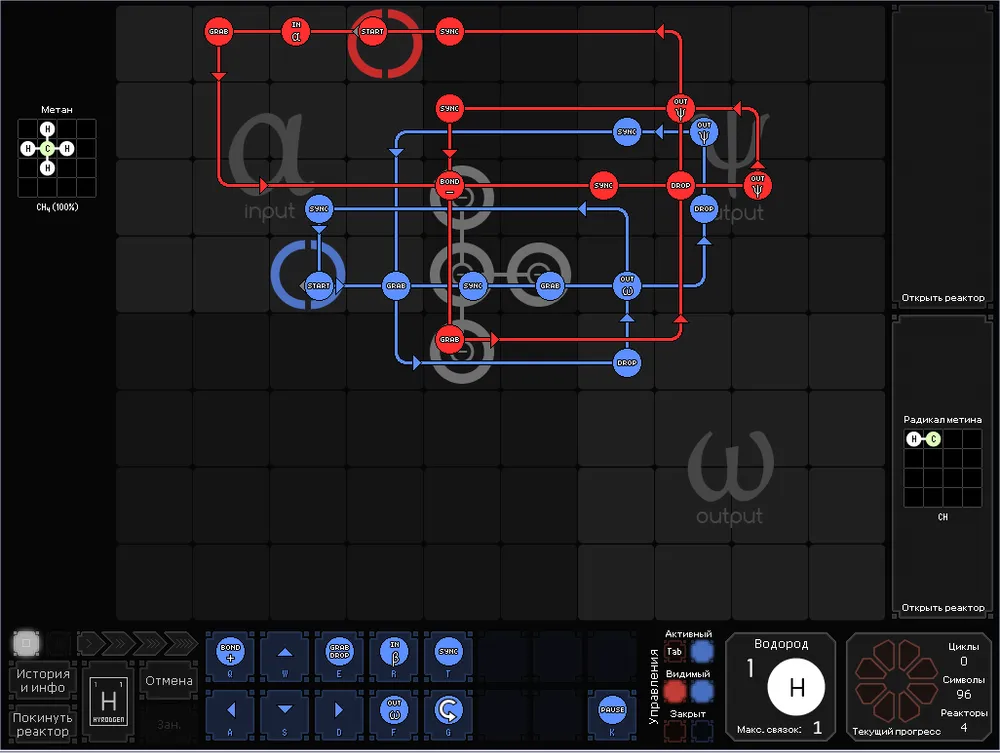Select the blue GRAB node right of START

[396, 286]
